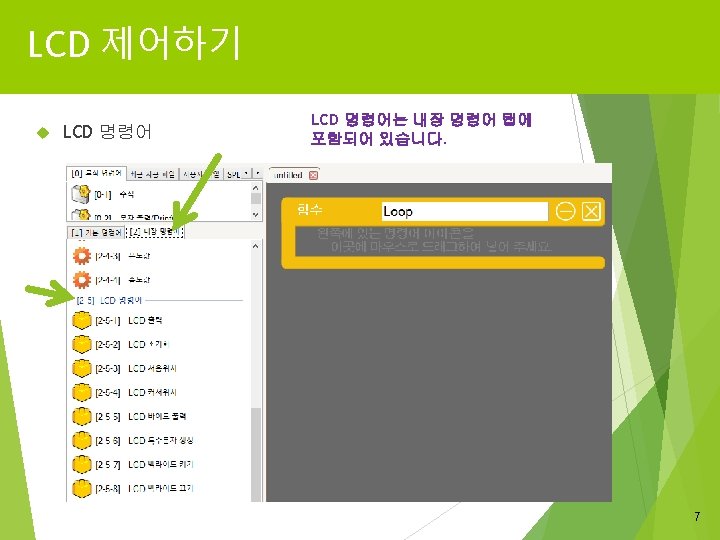Select the [2-5-1] LCD command text

point(129,320)
